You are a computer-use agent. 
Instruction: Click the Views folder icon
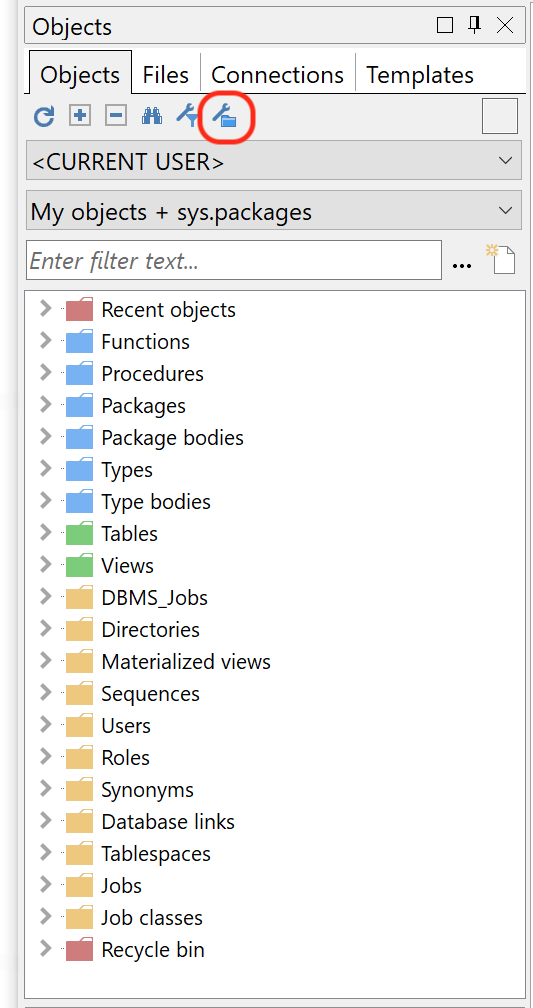point(80,566)
